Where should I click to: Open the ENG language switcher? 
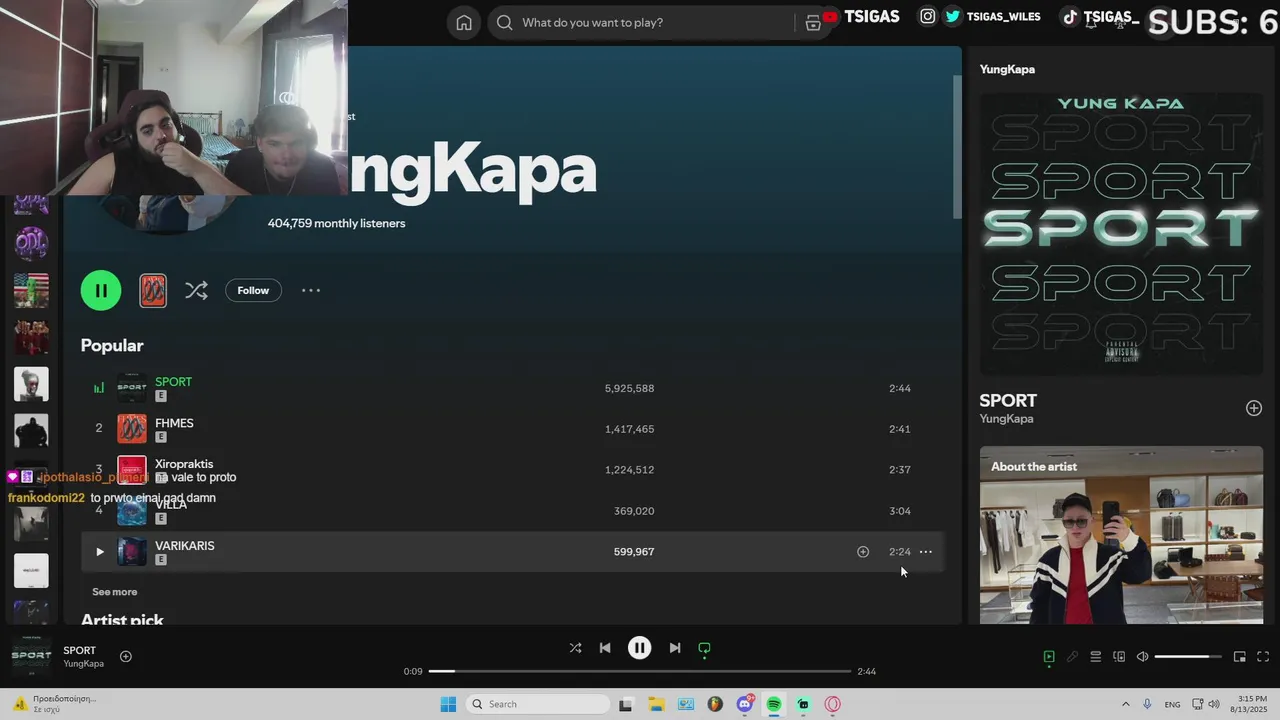[x=1172, y=705]
